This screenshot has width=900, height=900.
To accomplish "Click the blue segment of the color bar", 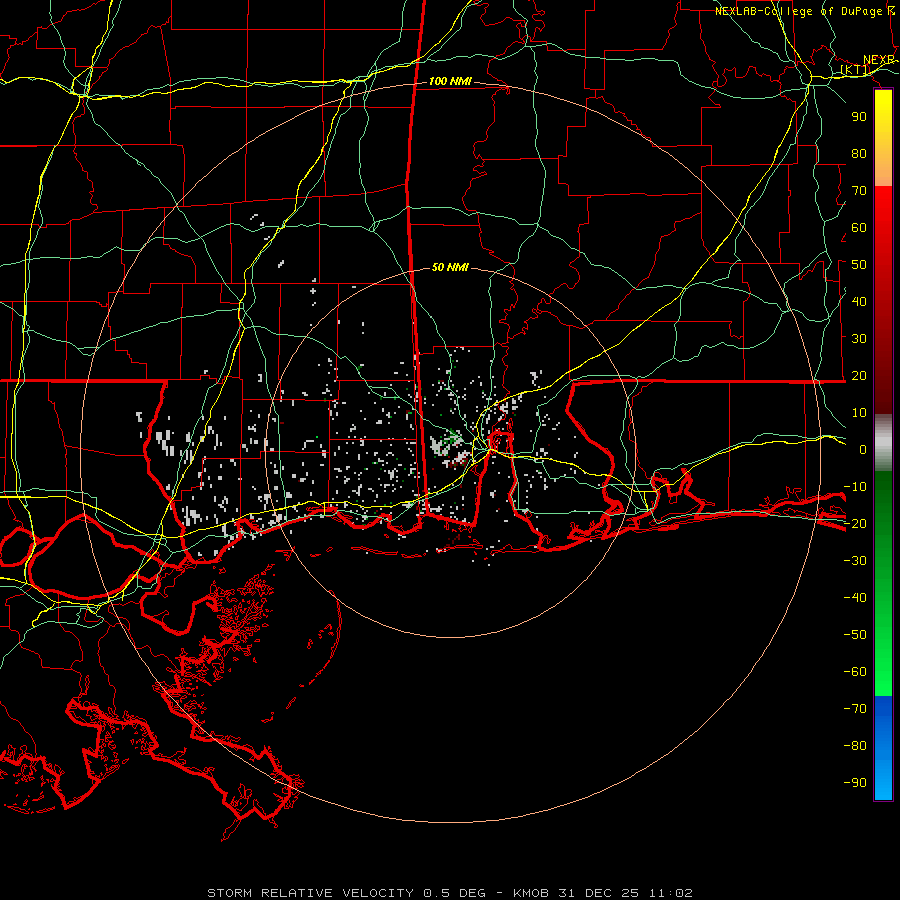I will click(x=883, y=746).
